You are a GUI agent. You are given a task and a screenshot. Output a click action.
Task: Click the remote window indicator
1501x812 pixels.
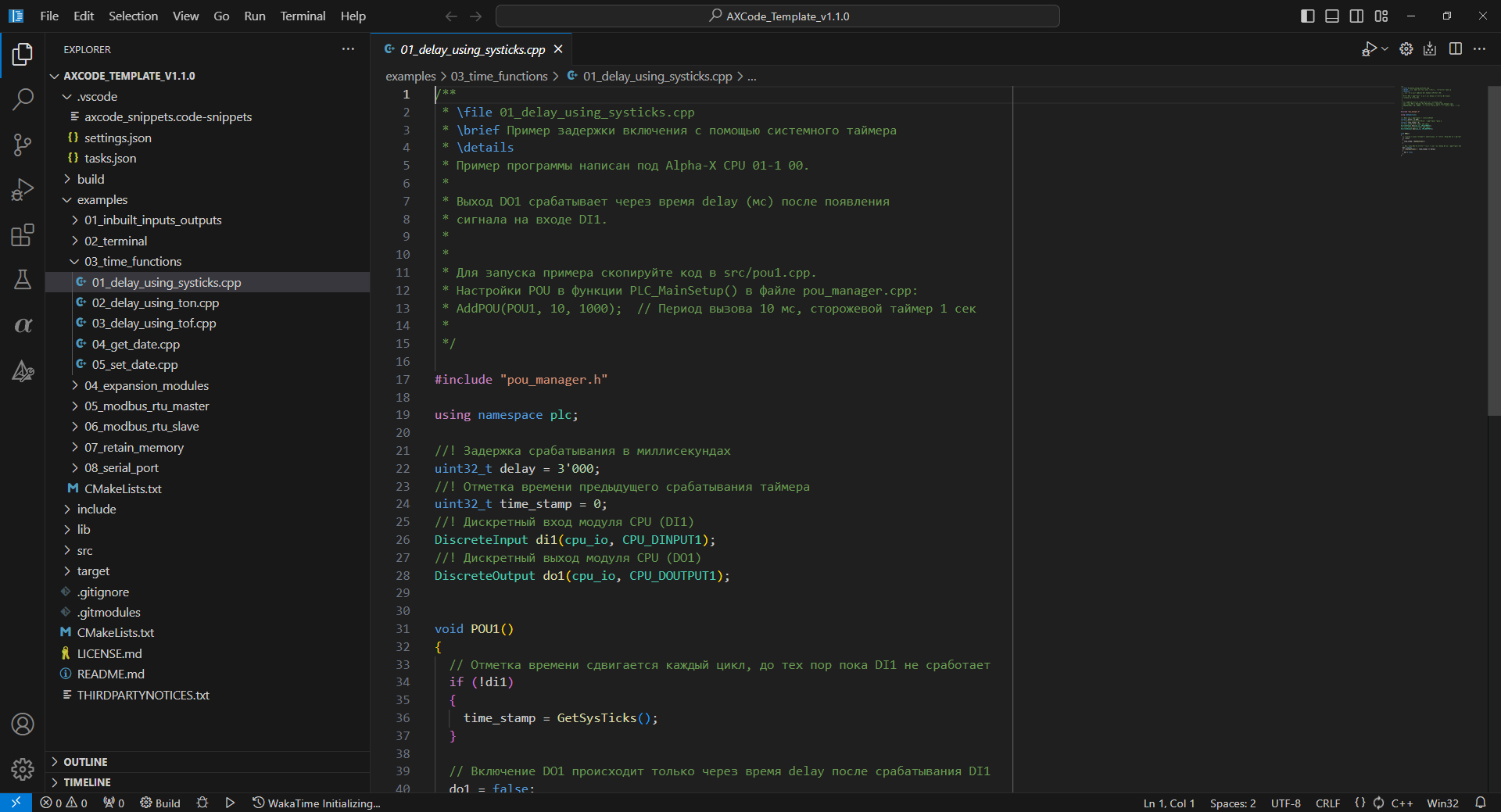pyautogui.click(x=16, y=803)
